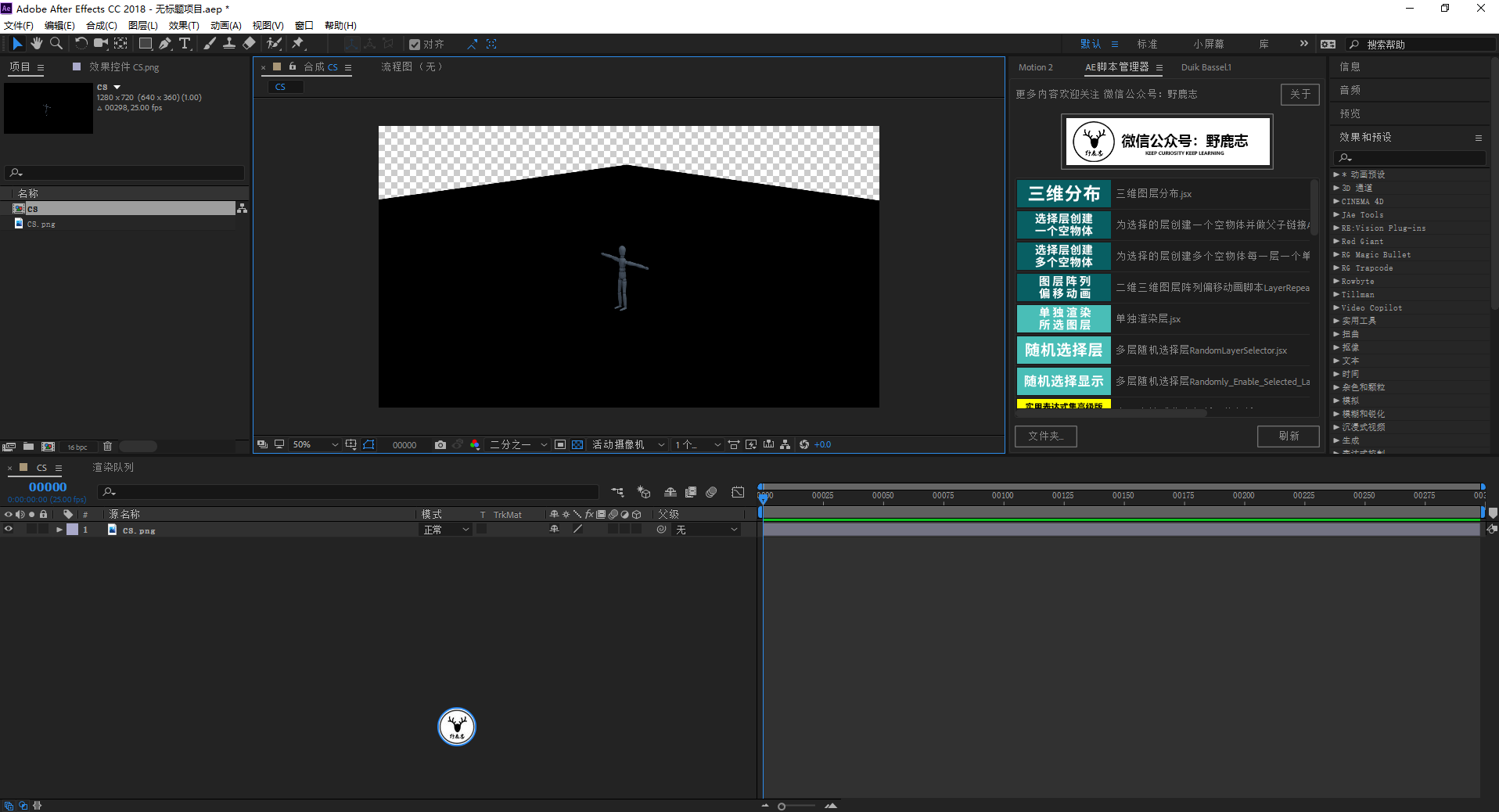Take a snapshot with camera icon

point(440,444)
